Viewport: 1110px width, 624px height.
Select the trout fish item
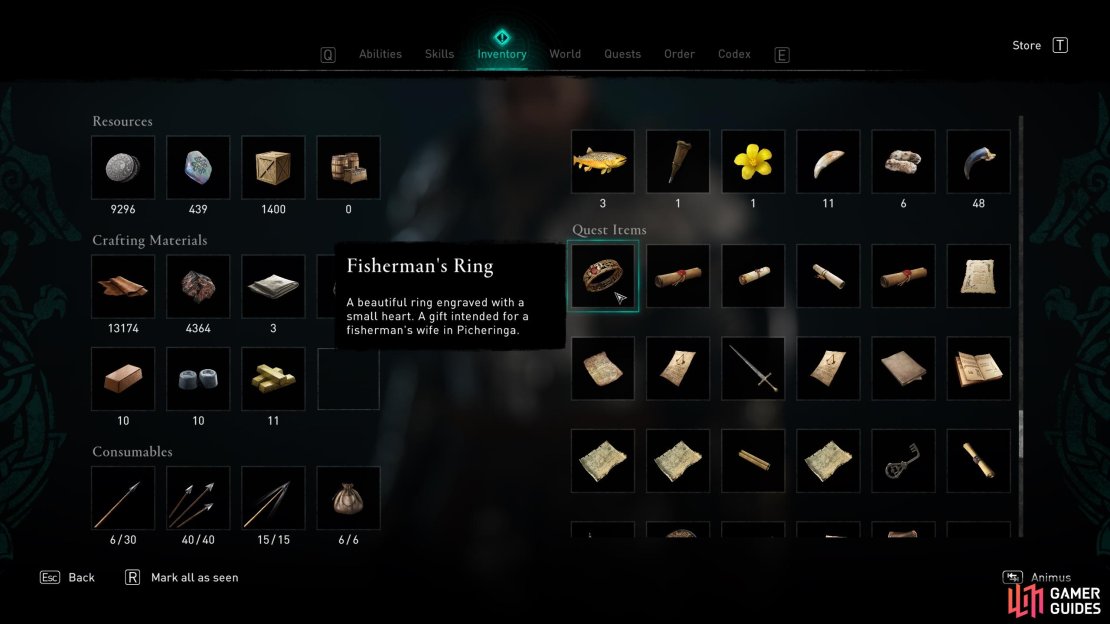coord(603,161)
